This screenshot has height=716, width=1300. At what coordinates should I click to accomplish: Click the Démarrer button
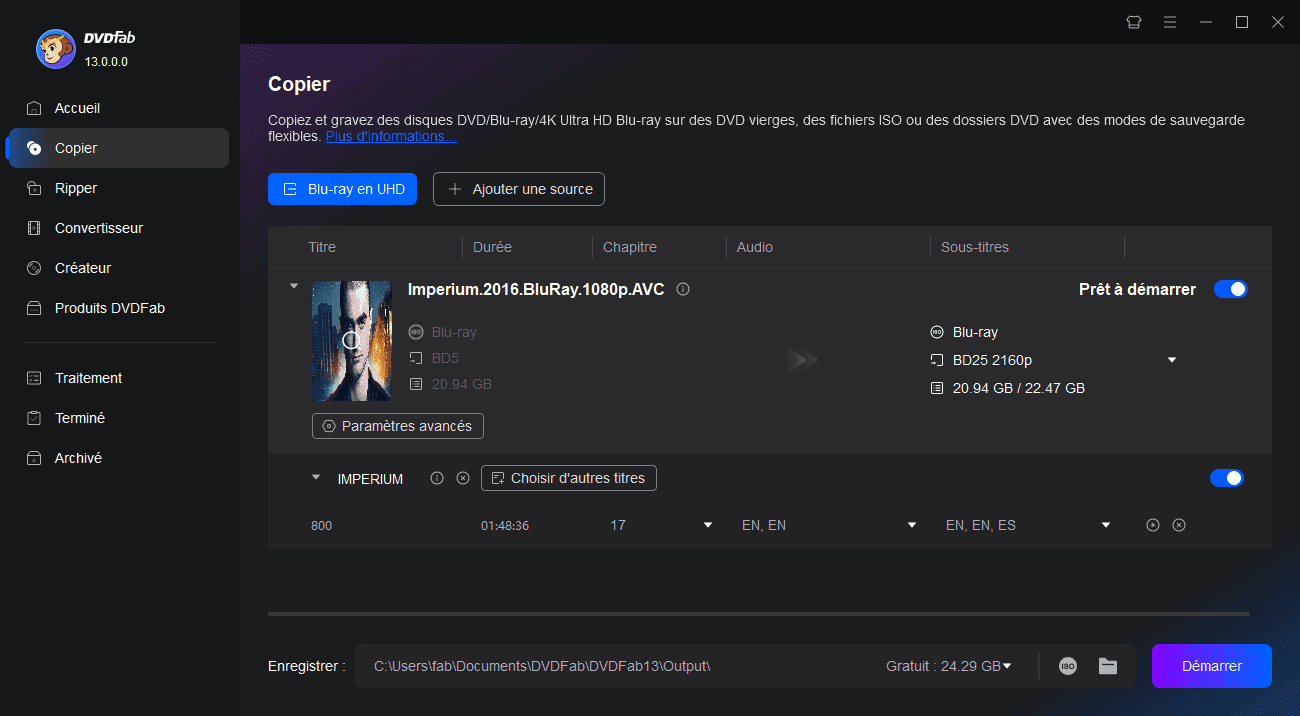(1212, 666)
